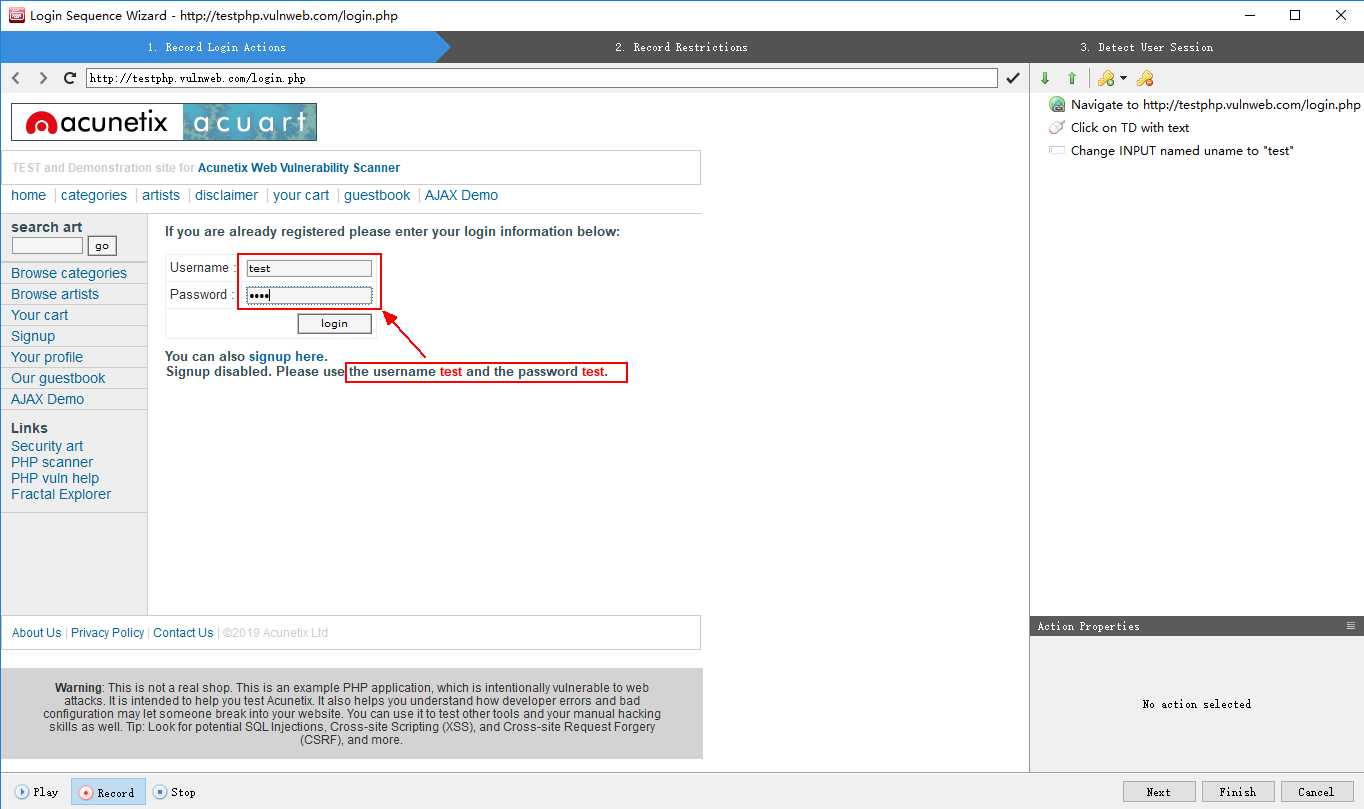This screenshot has width=1364, height=809.
Task: Confirm URL with the checkmark icon
Action: pyautogui.click(x=1013, y=78)
